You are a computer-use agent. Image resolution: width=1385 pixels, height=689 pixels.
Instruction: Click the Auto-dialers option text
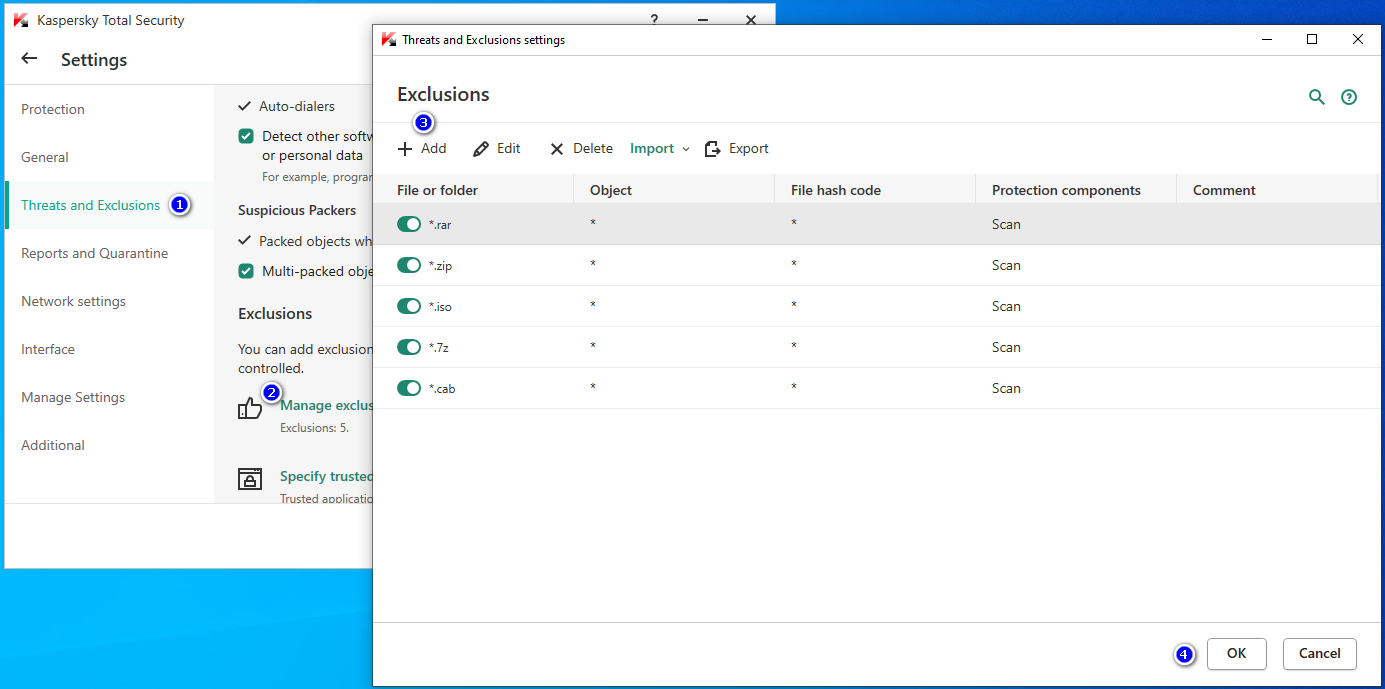(297, 106)
